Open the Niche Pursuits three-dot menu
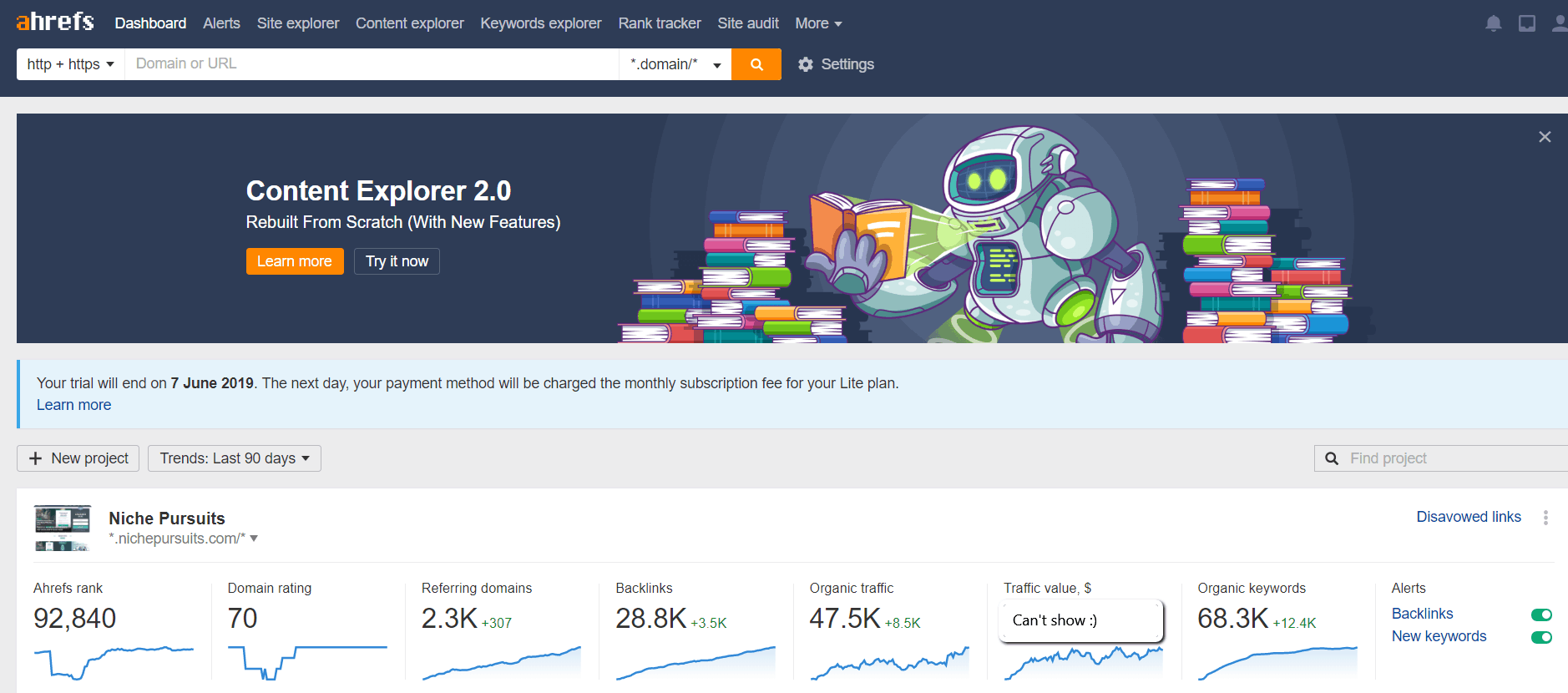Screen dimensions: 1568x693 [x=1545, y=518]
